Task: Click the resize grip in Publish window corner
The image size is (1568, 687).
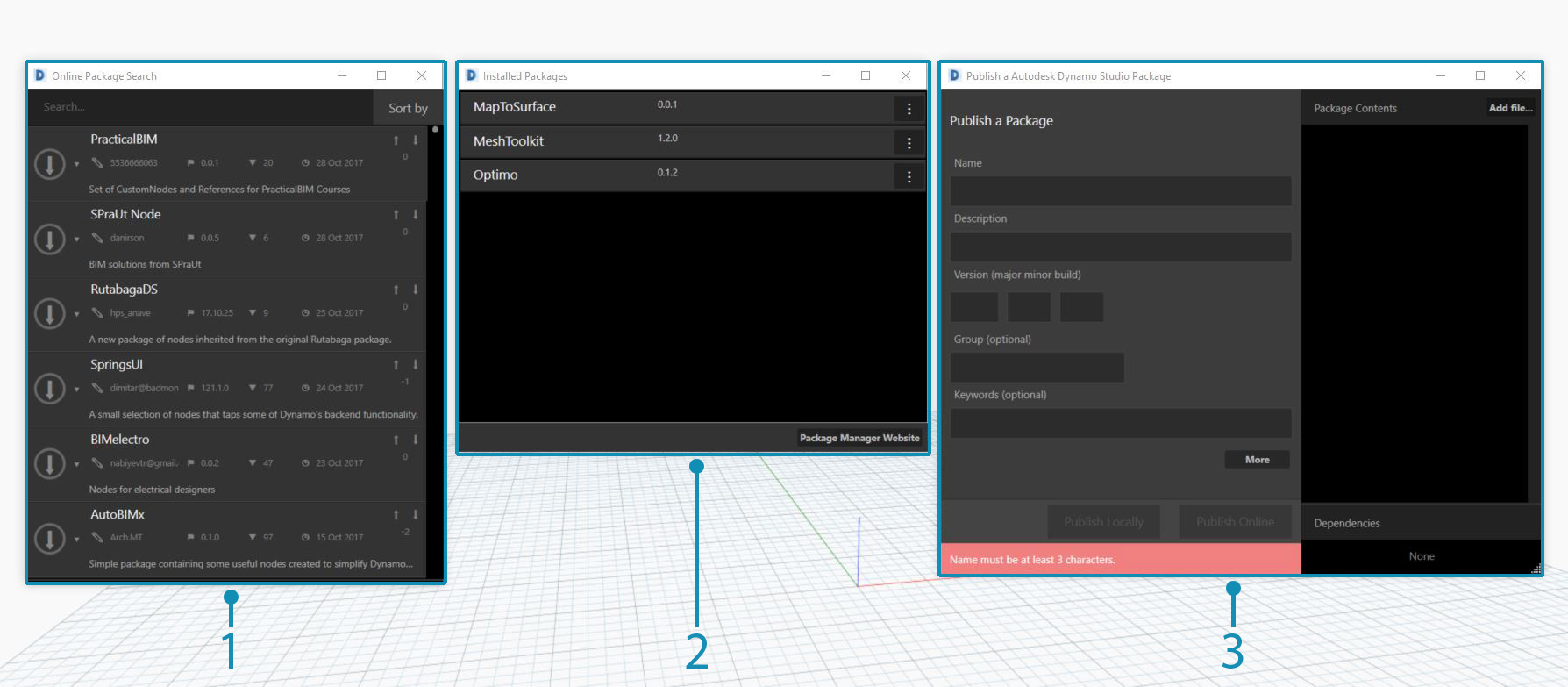Action: tap(1536, 569)
